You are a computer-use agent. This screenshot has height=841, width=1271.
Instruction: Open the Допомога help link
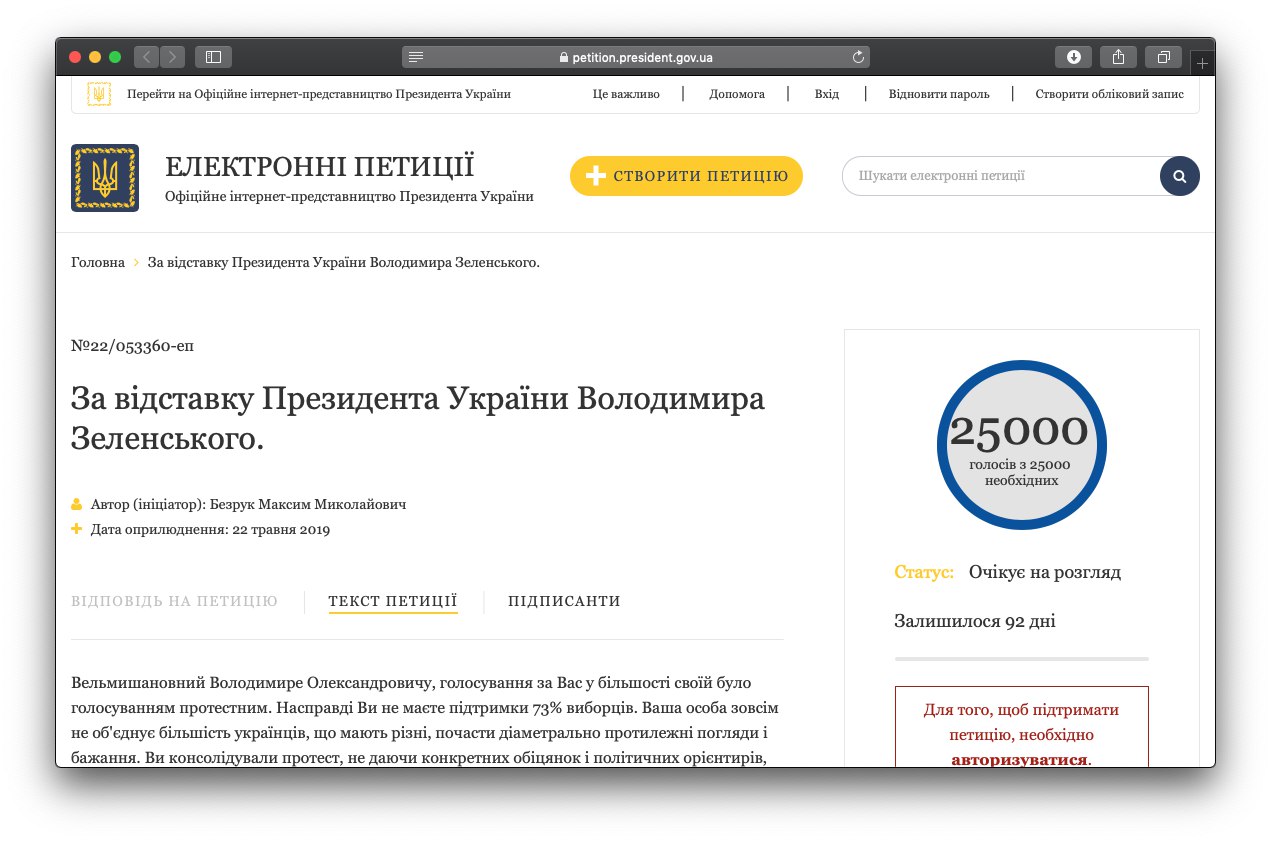(737, 94)
